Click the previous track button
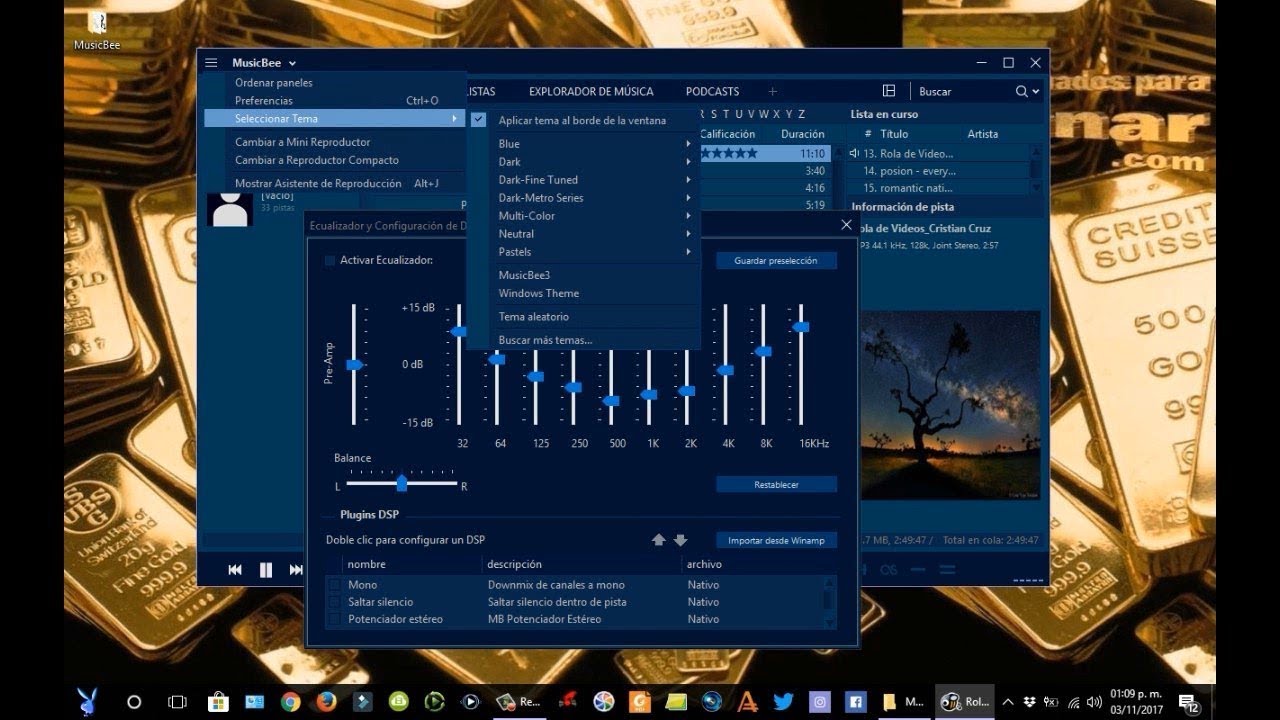The image size is (1280, 720). pyautogui.click(x=235, y=570)
